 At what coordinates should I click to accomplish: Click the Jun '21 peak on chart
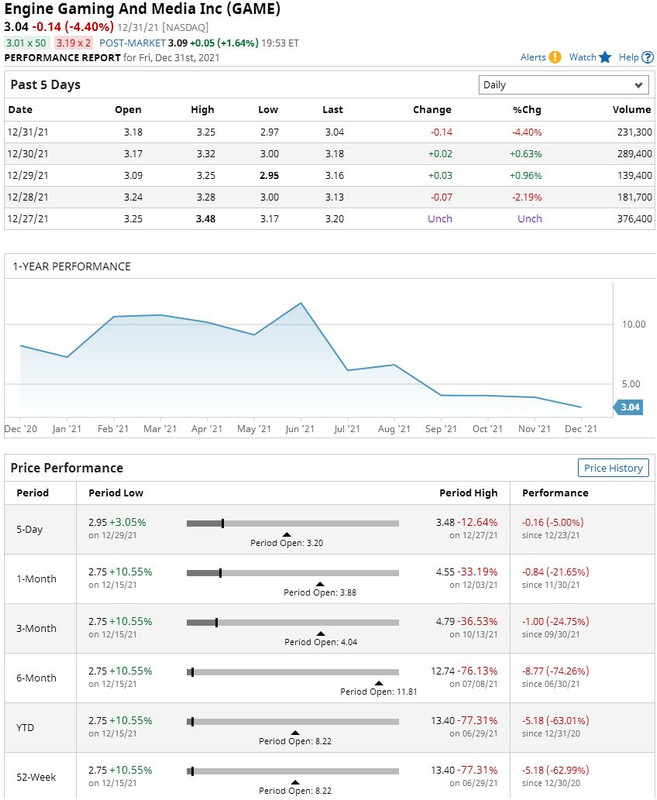[x=301, y=304]
